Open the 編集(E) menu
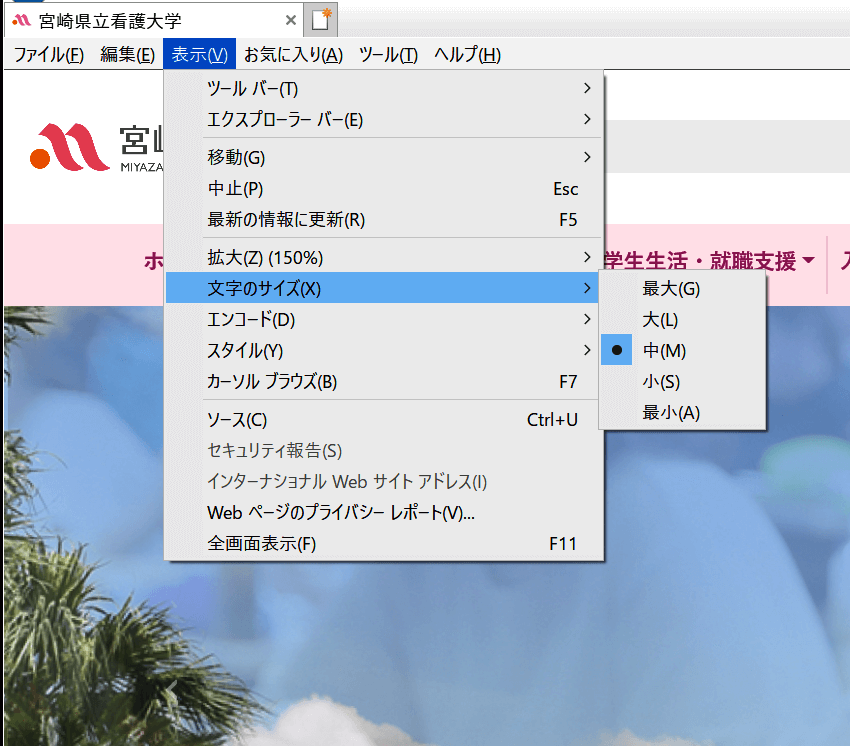 click(127, 54)
